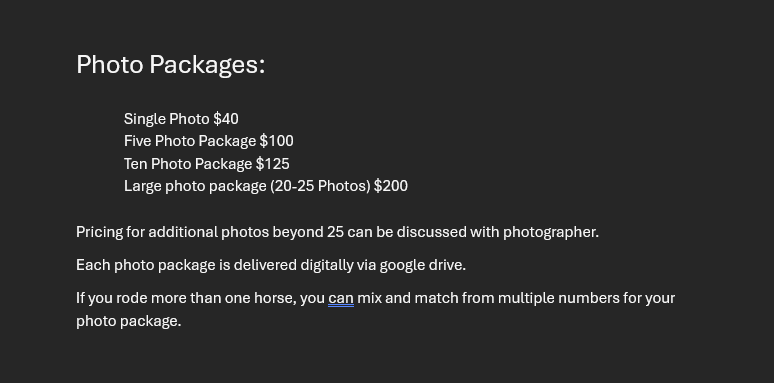Click the '$125' price text
The height and width of the screenshot is (383, 774).
pyautogui.click(x=272, y=164)
